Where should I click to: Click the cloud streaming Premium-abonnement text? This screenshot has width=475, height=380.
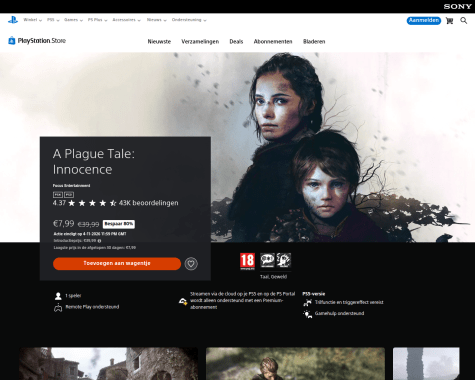pos(243,301)
